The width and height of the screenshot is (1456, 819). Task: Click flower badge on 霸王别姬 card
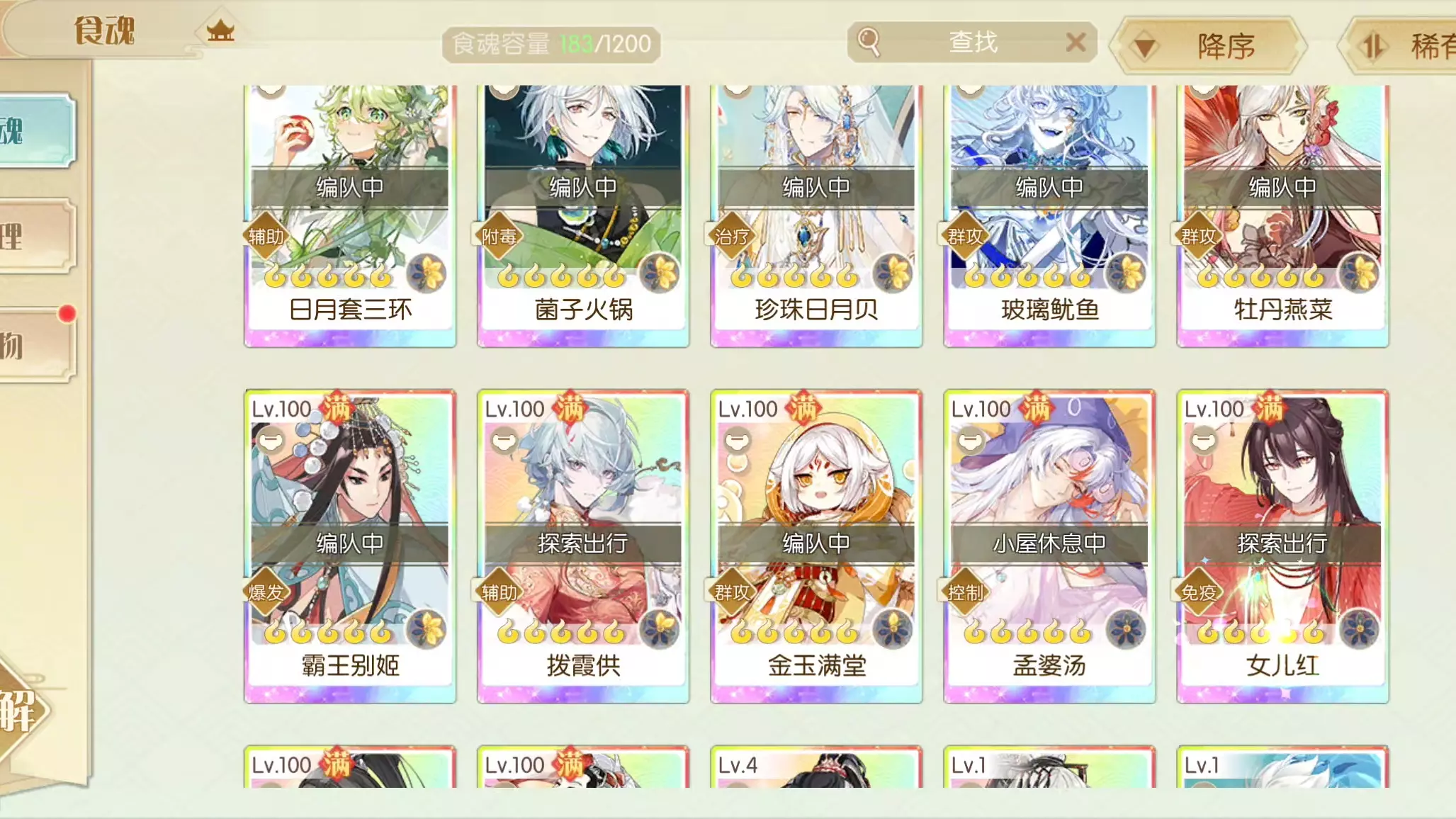[x=427, y=629]
